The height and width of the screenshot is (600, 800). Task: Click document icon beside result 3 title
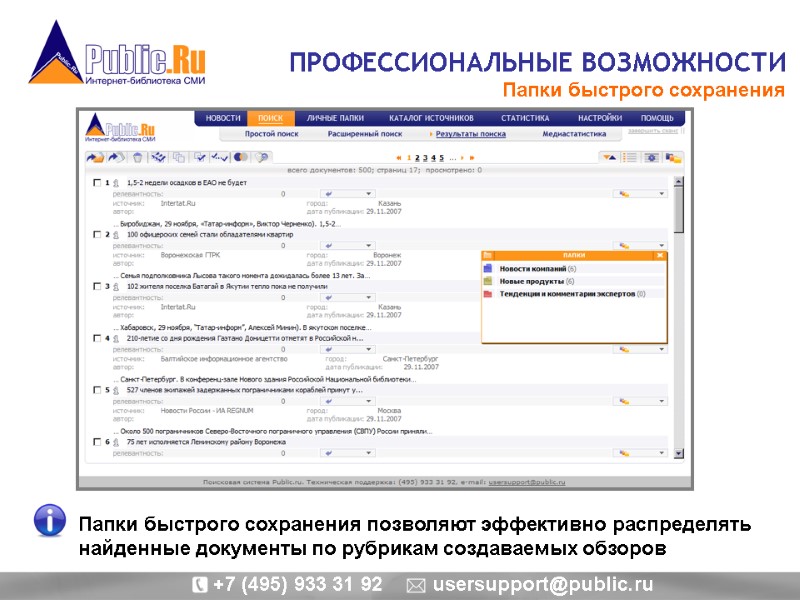(x=116, y=287)
